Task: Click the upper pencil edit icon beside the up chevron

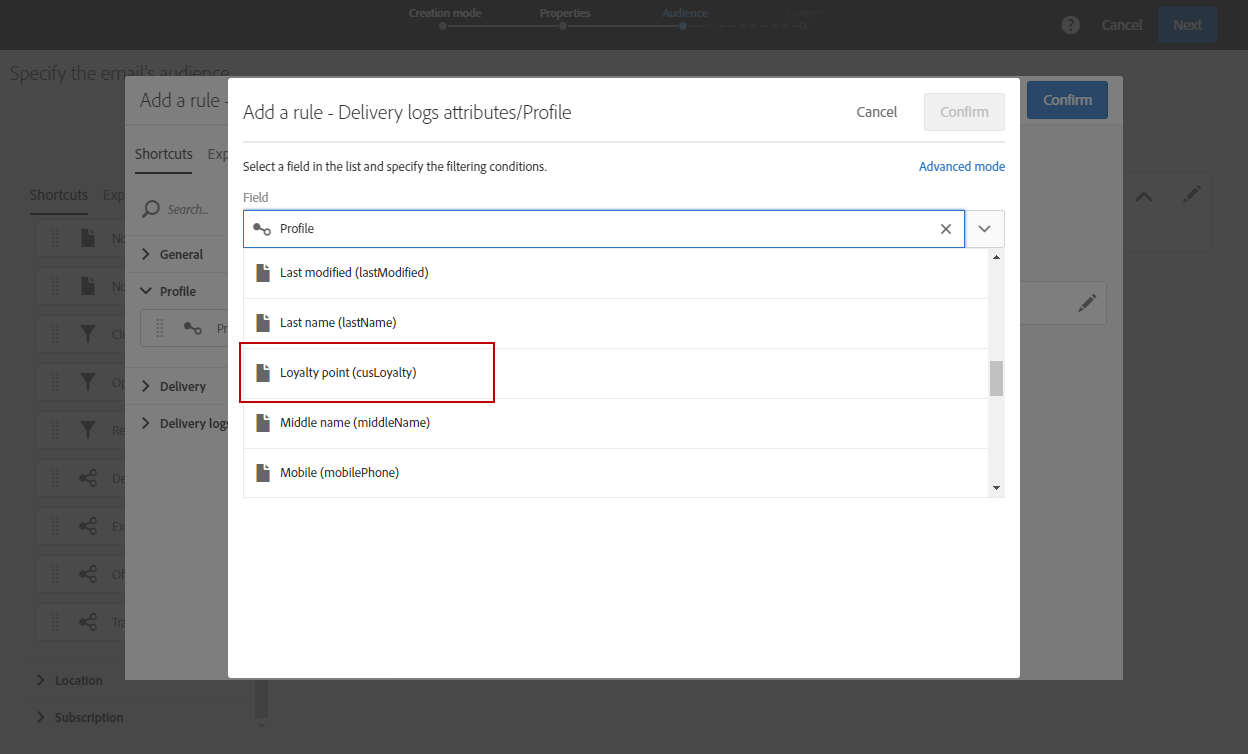Action: click(x=1191, y=195)
